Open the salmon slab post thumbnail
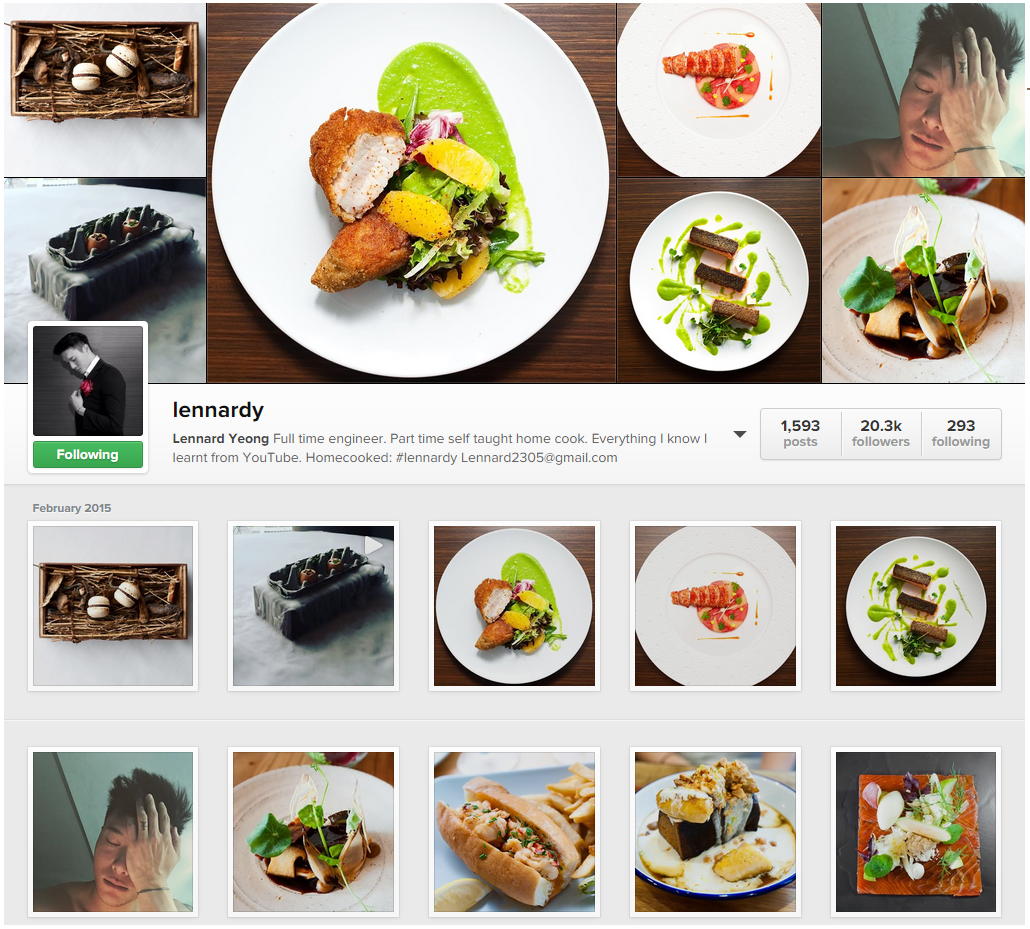Screen dimensions: 1030x929 pyautogui.click(x=916, y=832)
